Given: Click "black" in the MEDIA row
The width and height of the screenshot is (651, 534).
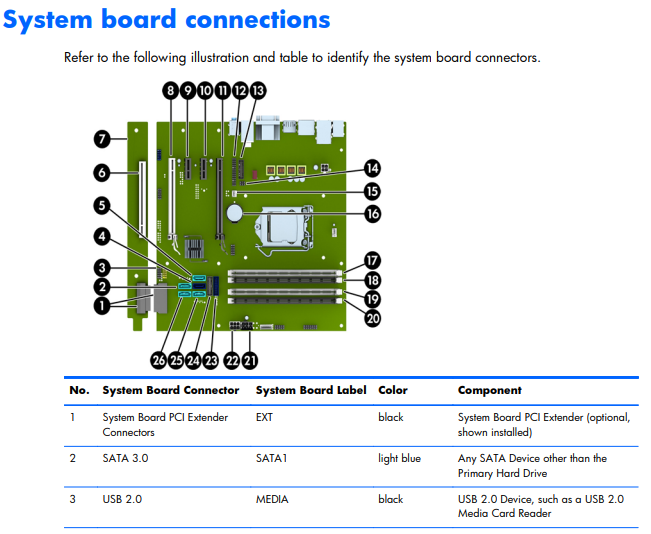Looking at the screenshot, I should pos(391,499).
